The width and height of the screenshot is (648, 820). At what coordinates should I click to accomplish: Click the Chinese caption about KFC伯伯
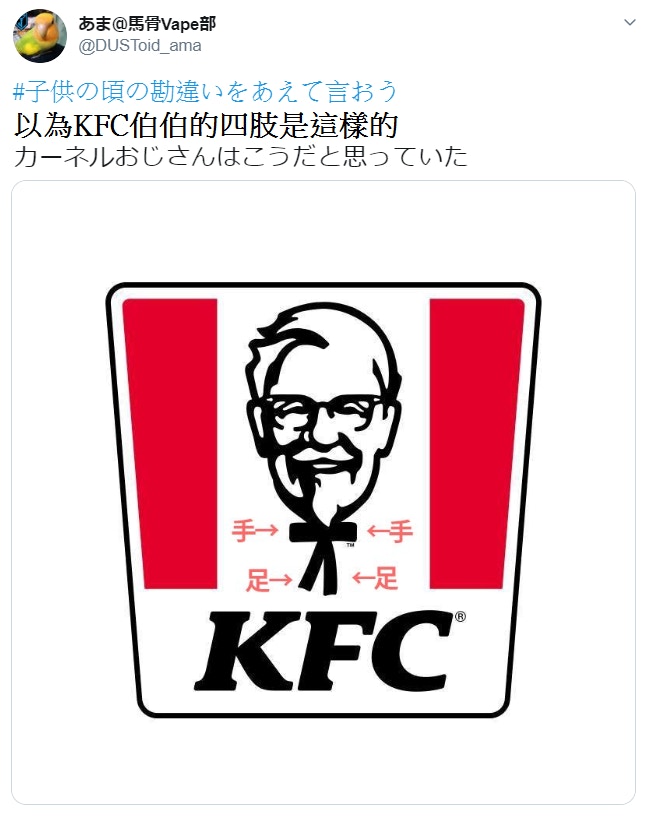(207, 126)
